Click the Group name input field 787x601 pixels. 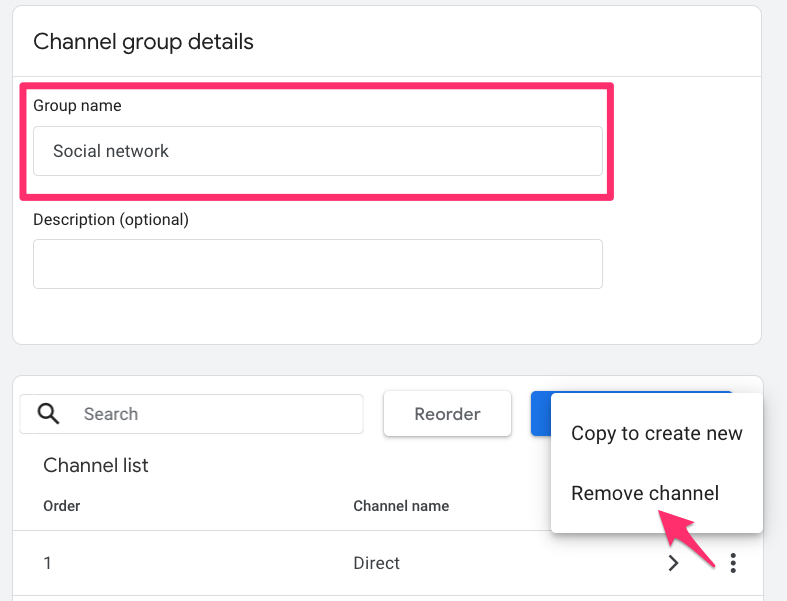(x=317, y=151)
